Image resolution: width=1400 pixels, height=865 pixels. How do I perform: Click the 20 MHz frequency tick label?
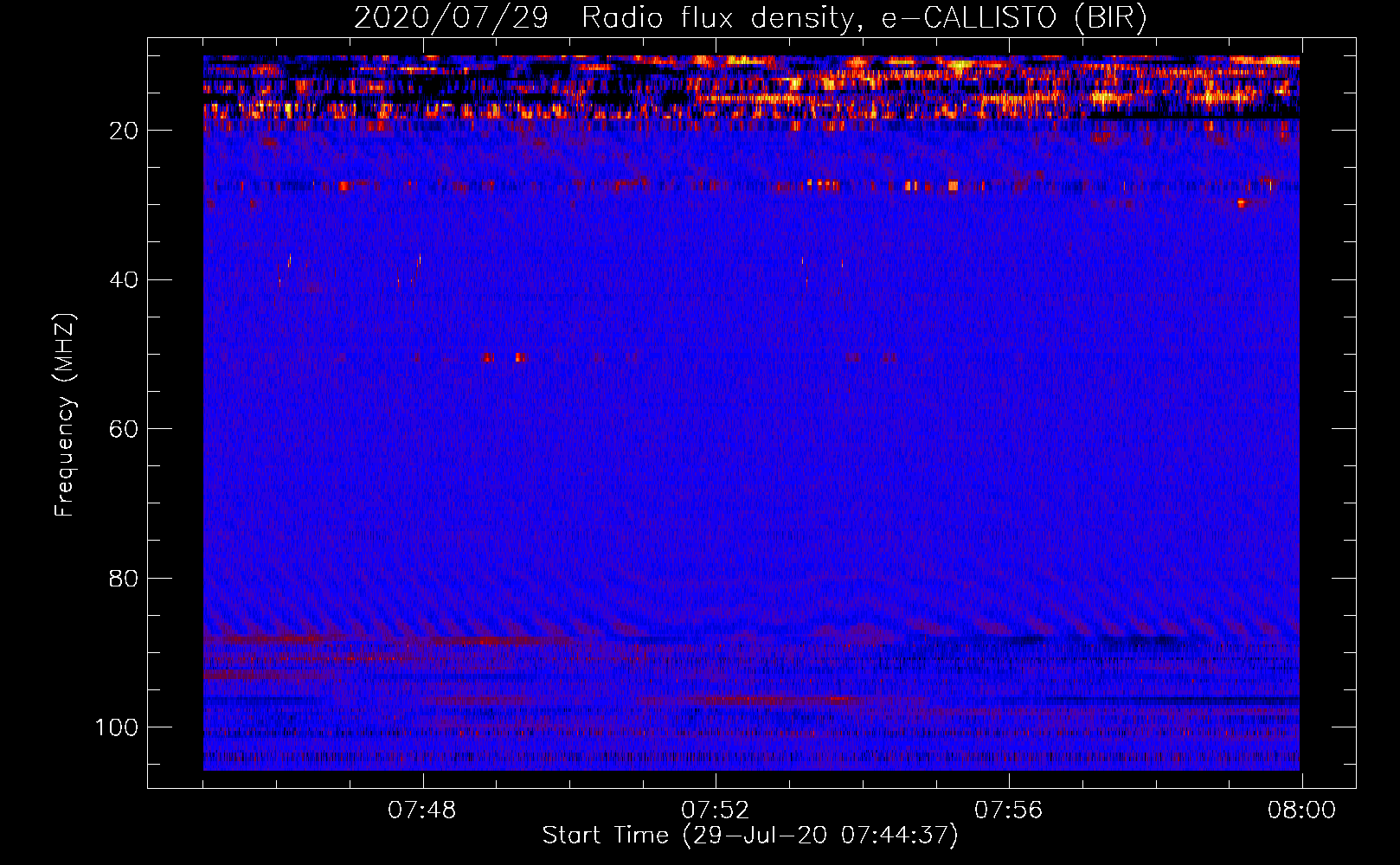(125, 131)
